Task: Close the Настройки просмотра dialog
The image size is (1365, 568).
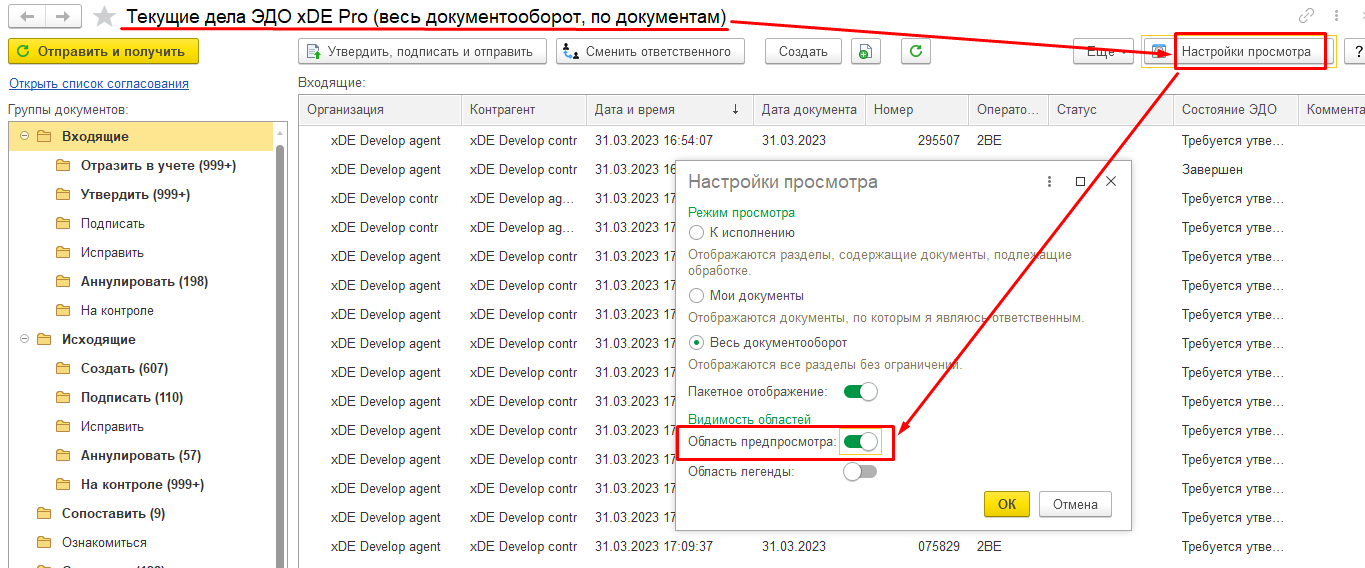Action: (1111, 182)
